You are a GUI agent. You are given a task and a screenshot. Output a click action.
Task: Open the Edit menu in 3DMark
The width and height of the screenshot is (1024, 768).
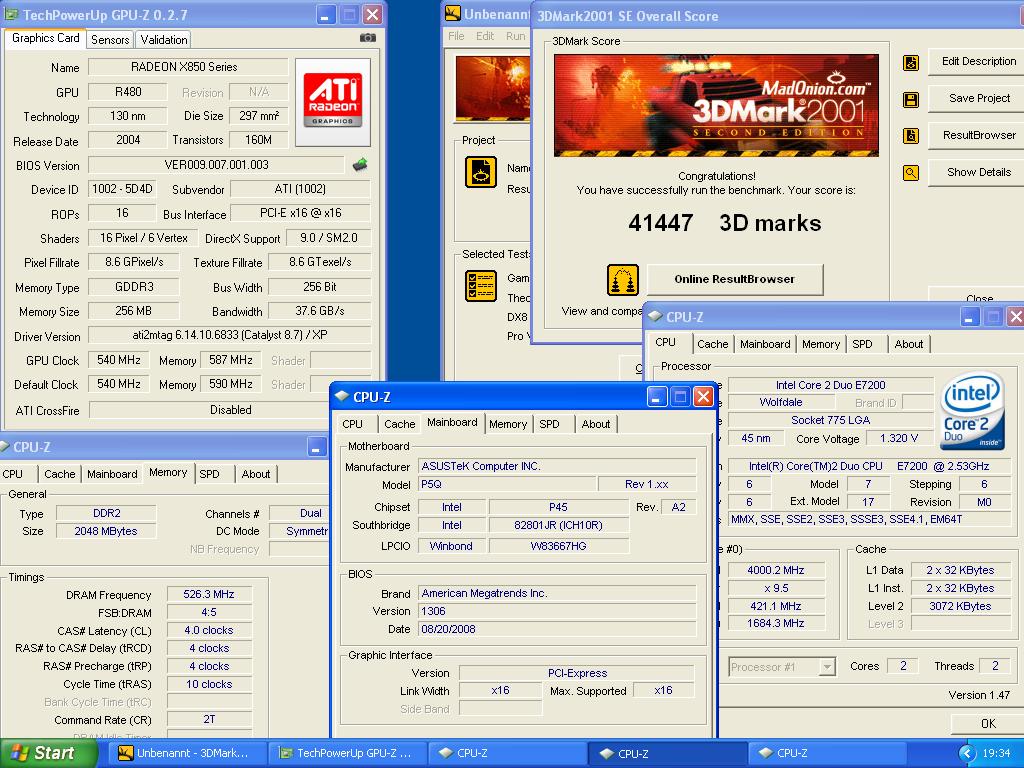tap(485, 36)
